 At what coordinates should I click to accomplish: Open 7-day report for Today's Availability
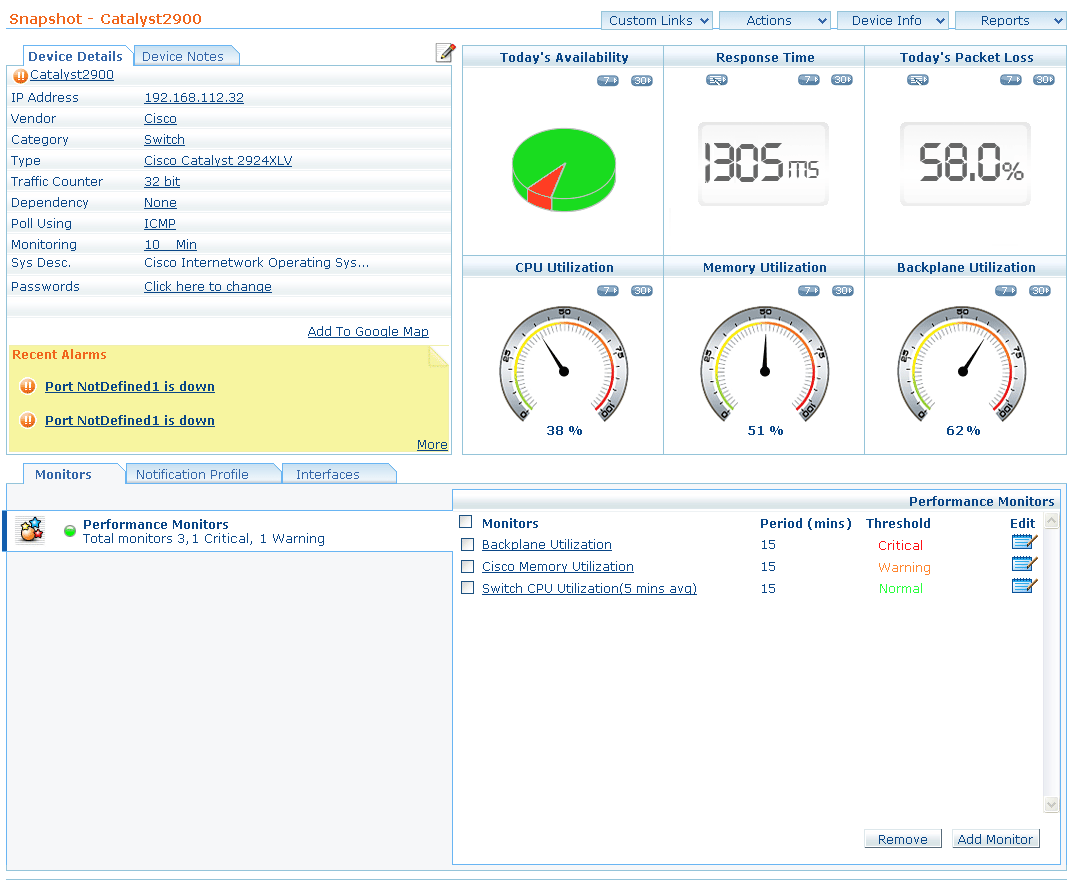pyautogui.click(x=607, y=81)
